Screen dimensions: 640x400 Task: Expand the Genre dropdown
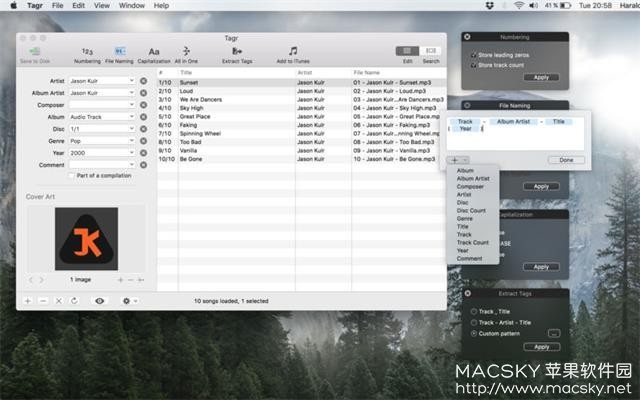(131, 141)
